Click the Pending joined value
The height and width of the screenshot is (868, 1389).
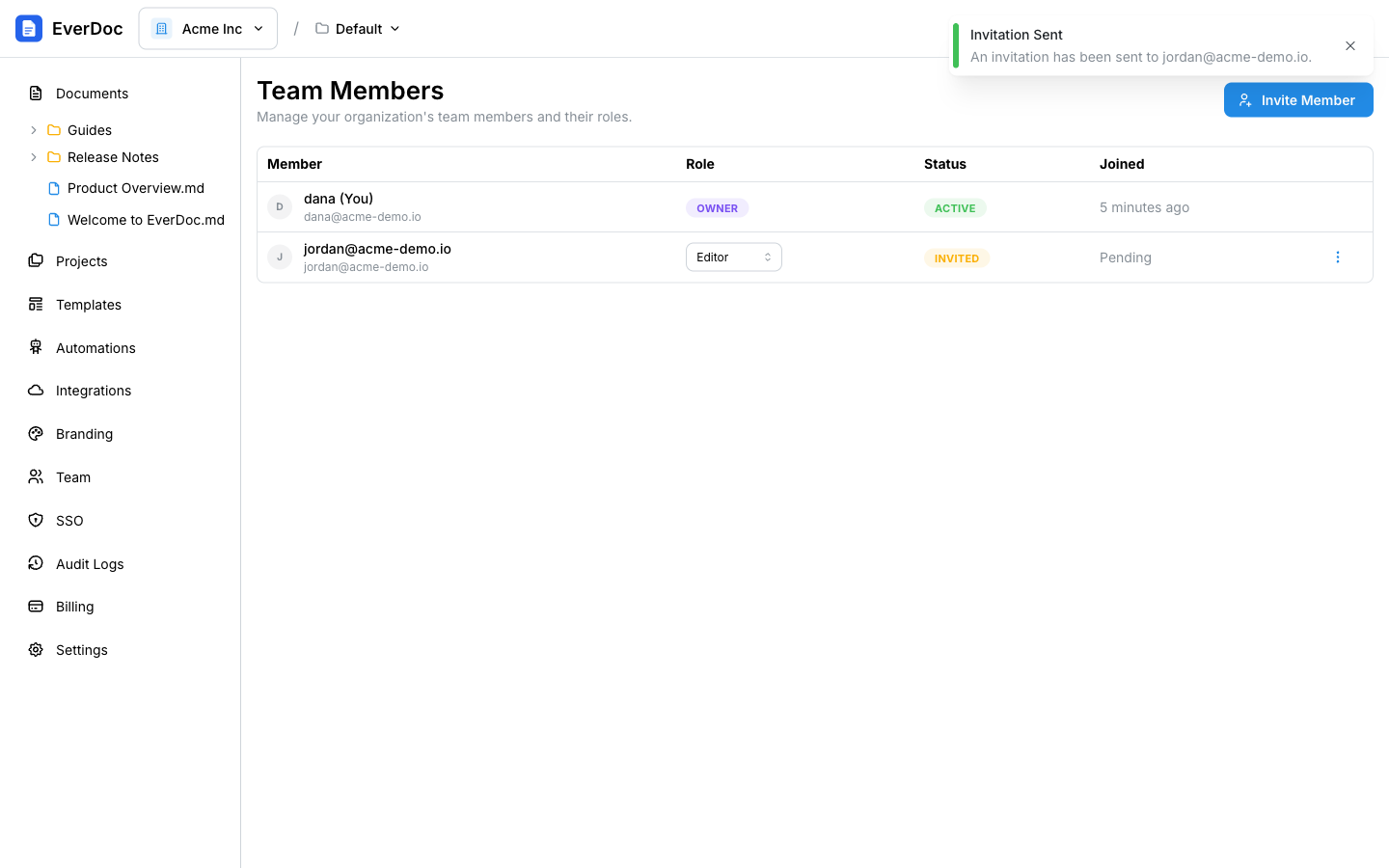pos(1126,258)
